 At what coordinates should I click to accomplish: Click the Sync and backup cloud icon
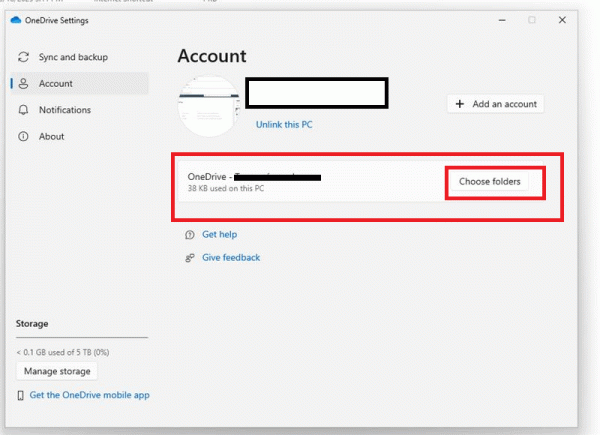pos(23,58)
